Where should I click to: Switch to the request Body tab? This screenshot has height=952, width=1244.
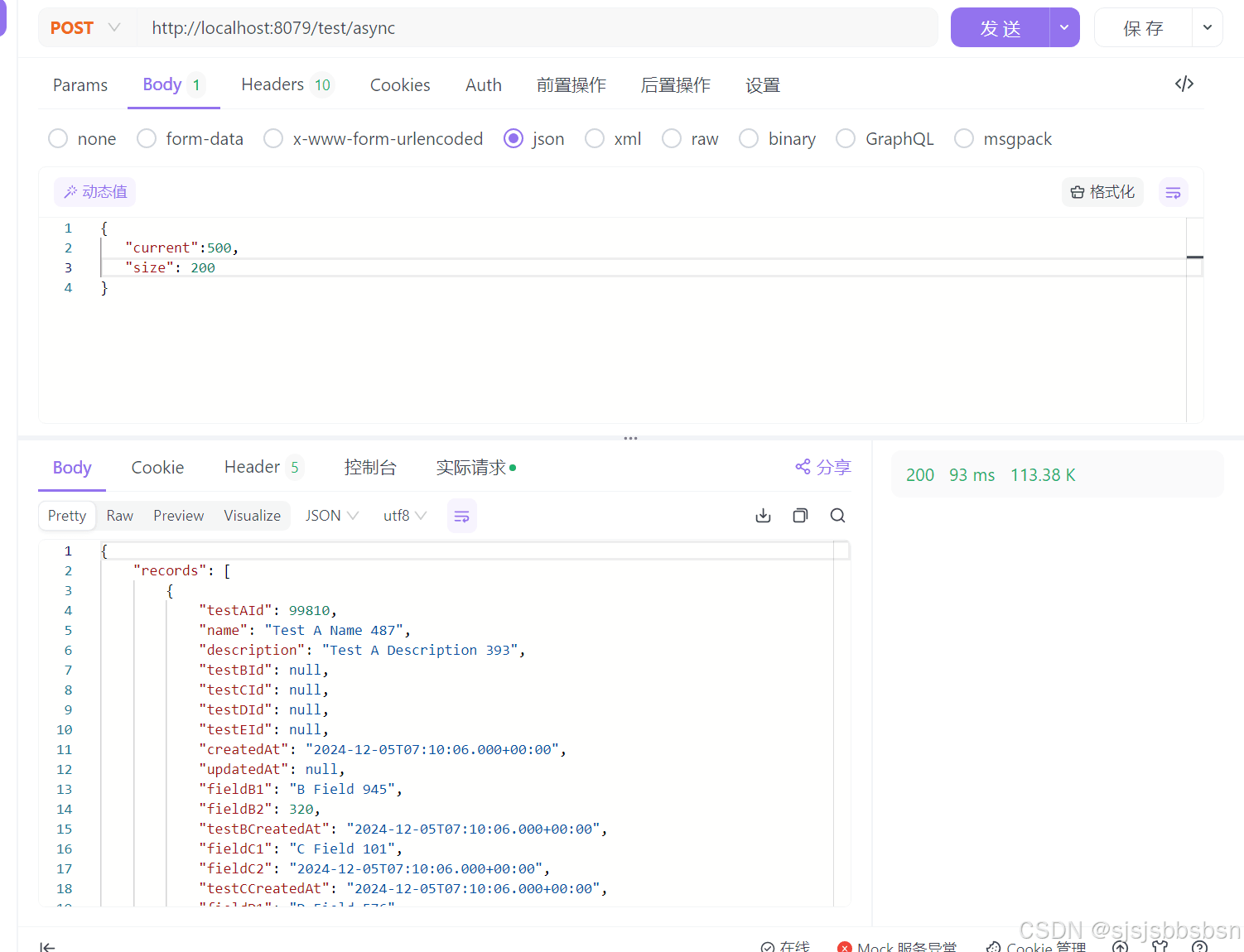[173, 84]
